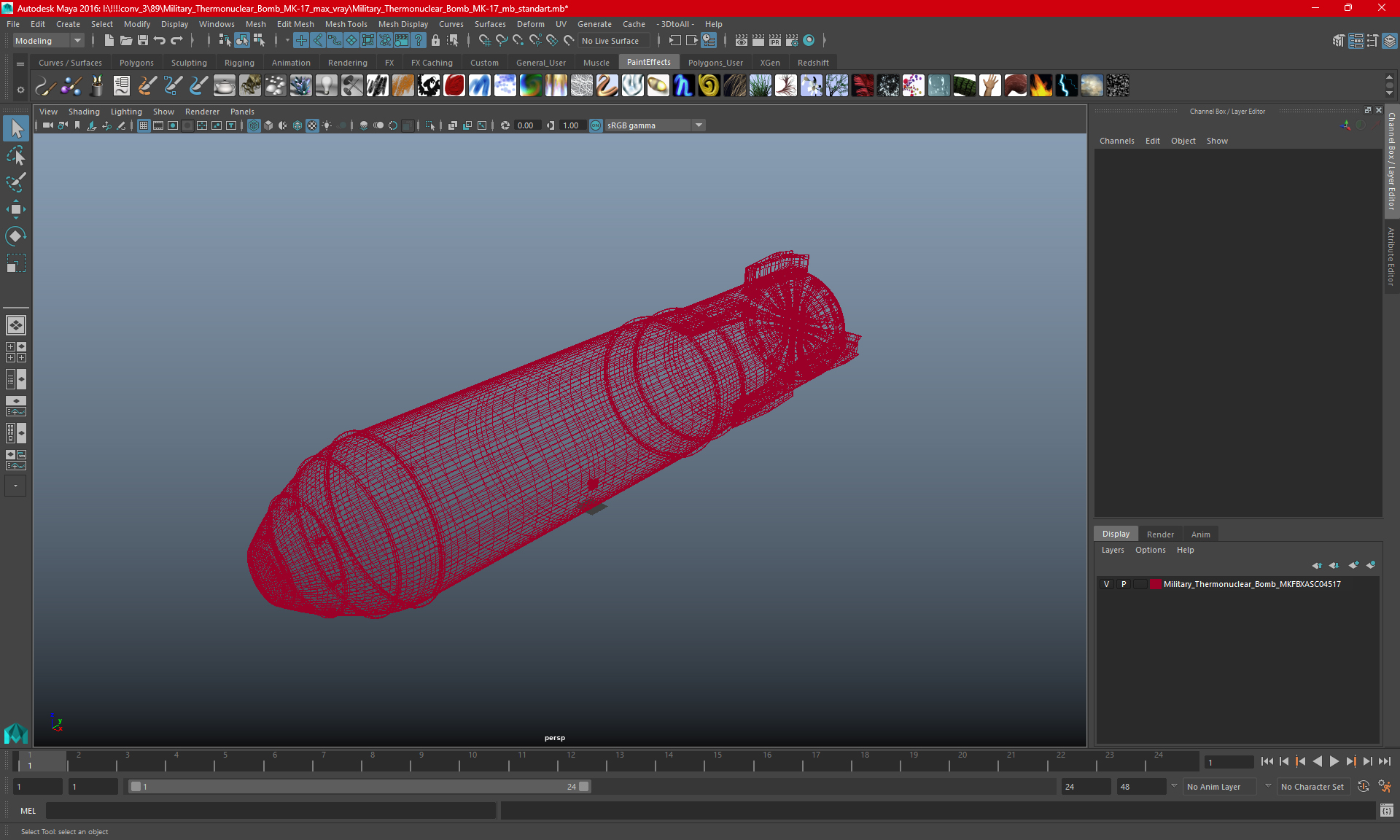Switch to the Polygons shelf tab
The height and width of the screenshot is (840, 1400).
coord(136,63)
